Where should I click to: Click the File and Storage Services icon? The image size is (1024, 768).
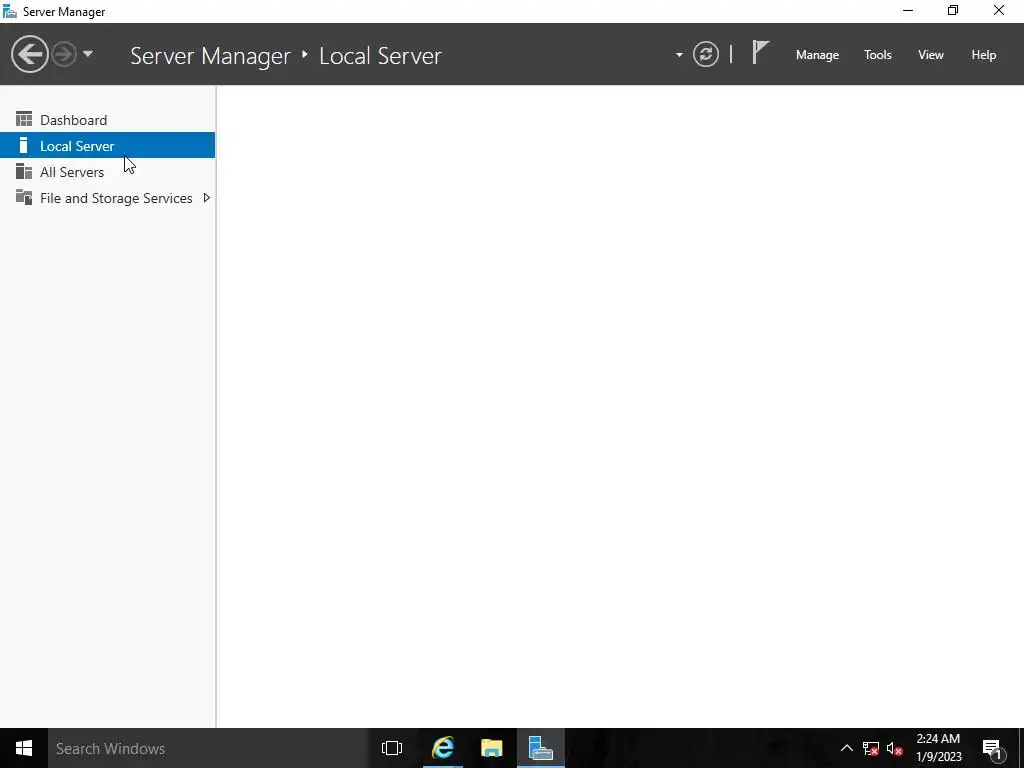click(24, 197)
